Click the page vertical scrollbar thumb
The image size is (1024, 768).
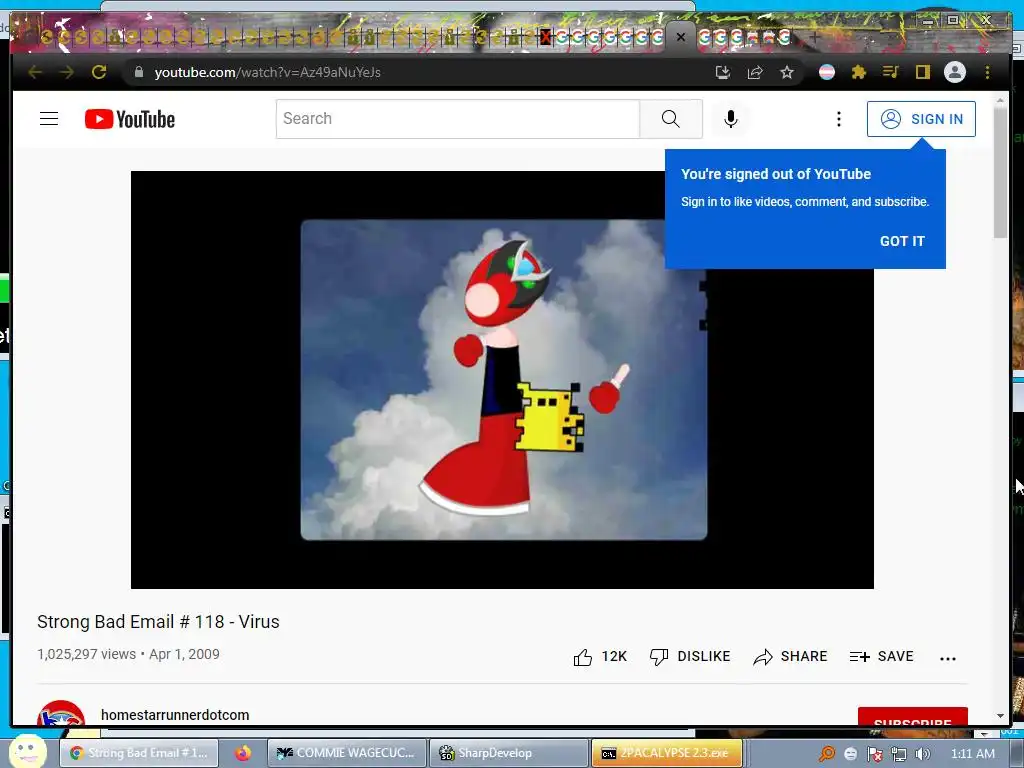coord(1000,172)
